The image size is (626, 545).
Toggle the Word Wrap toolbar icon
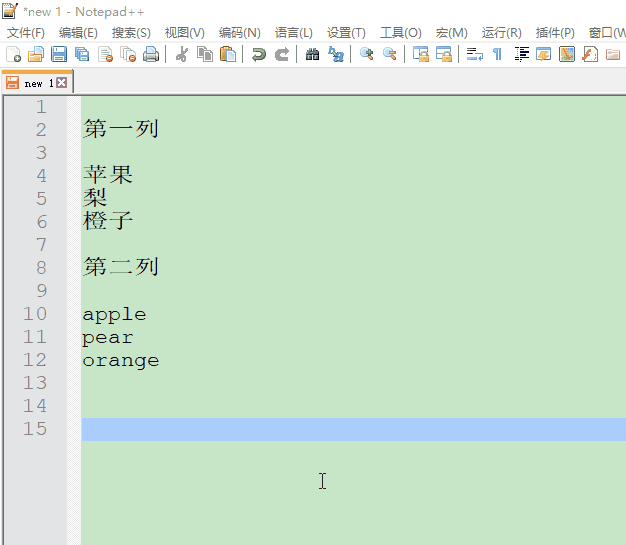(474, 54)
